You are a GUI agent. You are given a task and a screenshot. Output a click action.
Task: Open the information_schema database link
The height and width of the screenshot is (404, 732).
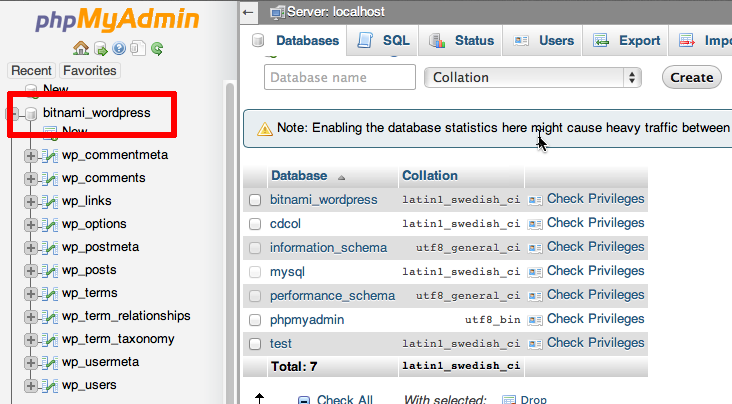pos(328,247)
